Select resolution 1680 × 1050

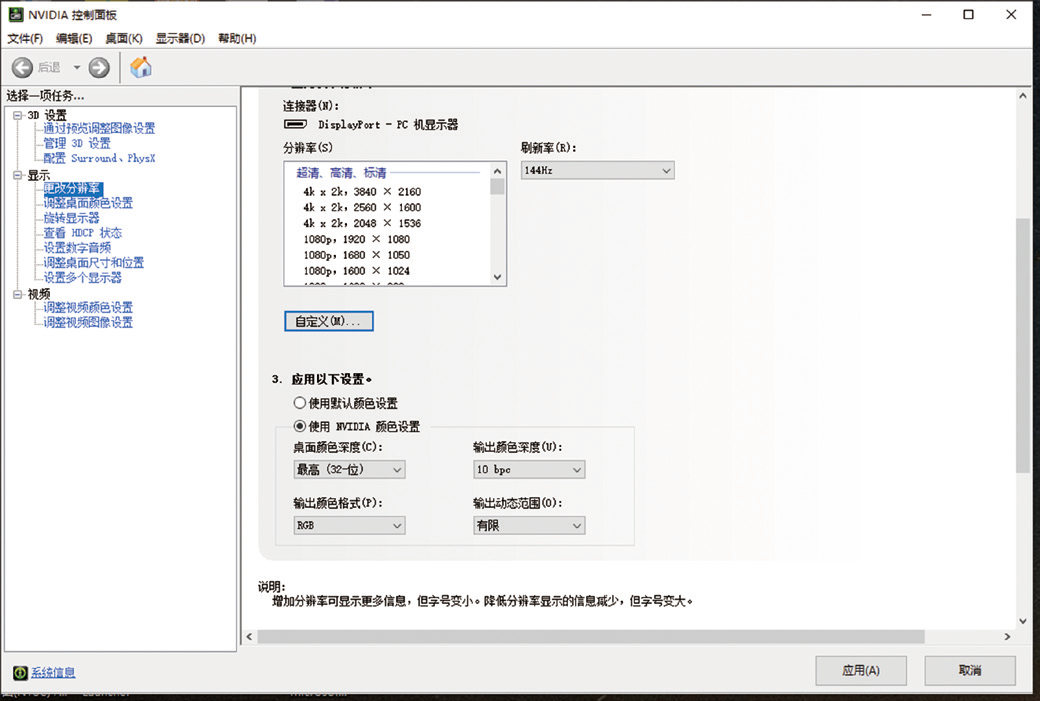[x=357, y=255]
